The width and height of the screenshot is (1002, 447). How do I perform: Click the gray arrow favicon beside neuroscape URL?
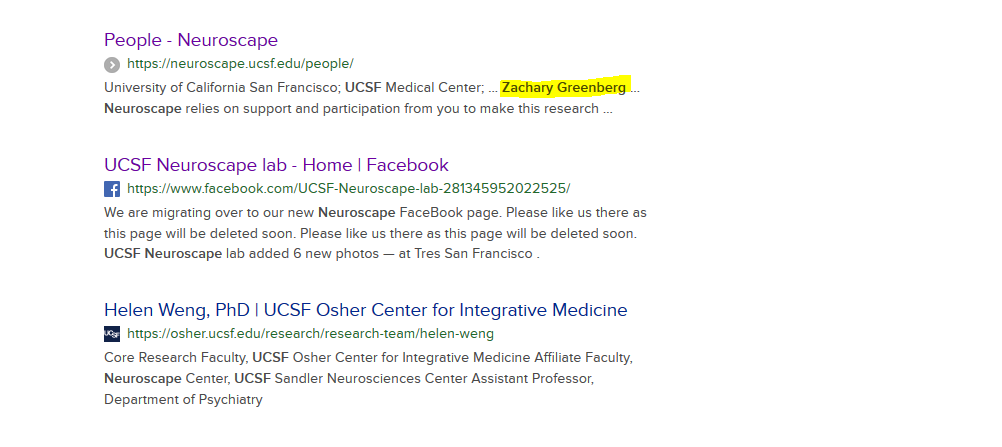pyautogui.click(x=112, y=65)
